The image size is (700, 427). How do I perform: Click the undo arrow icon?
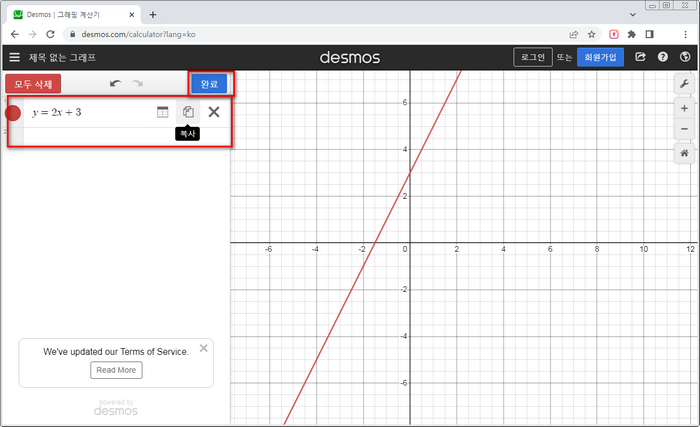coord(116,84)
